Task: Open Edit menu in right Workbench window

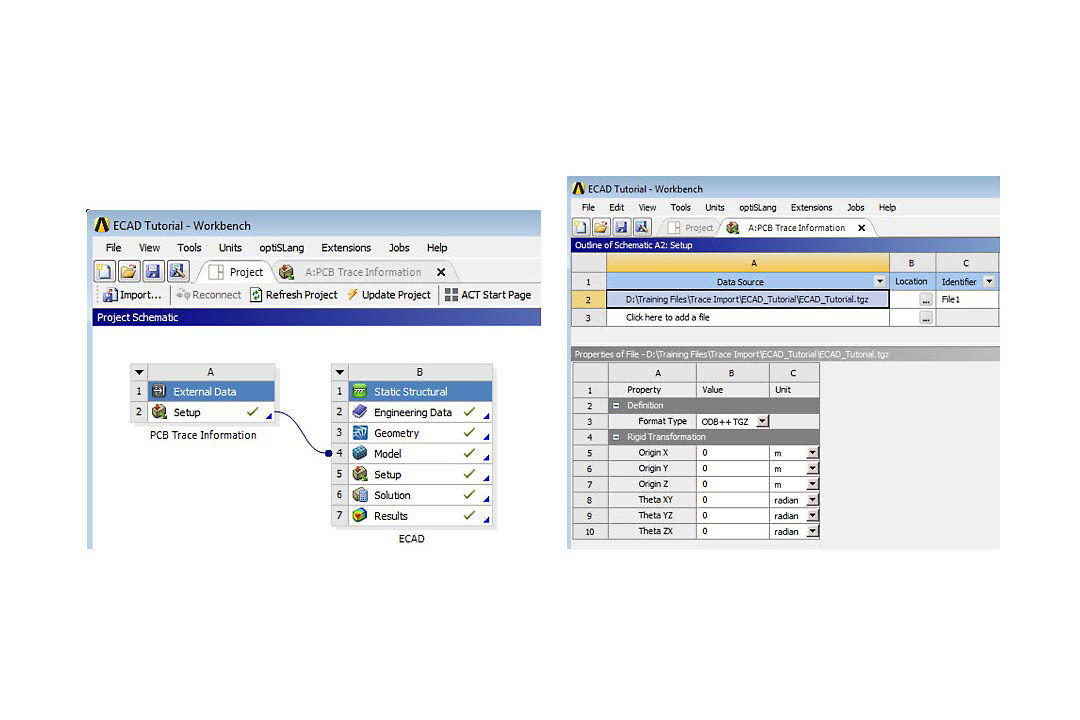Action: [616, 207]
